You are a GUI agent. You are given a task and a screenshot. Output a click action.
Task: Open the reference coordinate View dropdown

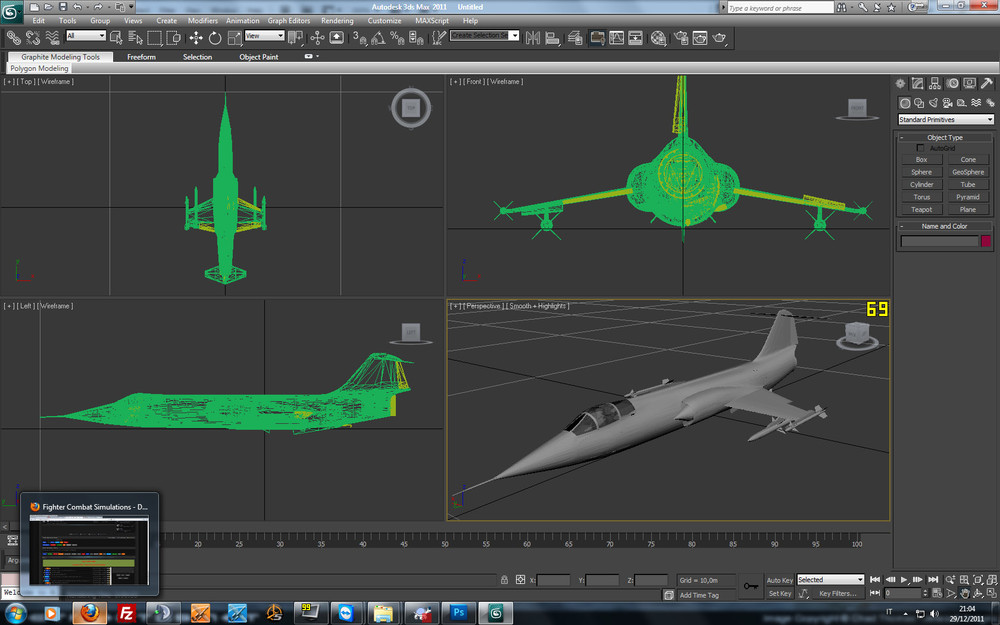coord(265,36)
